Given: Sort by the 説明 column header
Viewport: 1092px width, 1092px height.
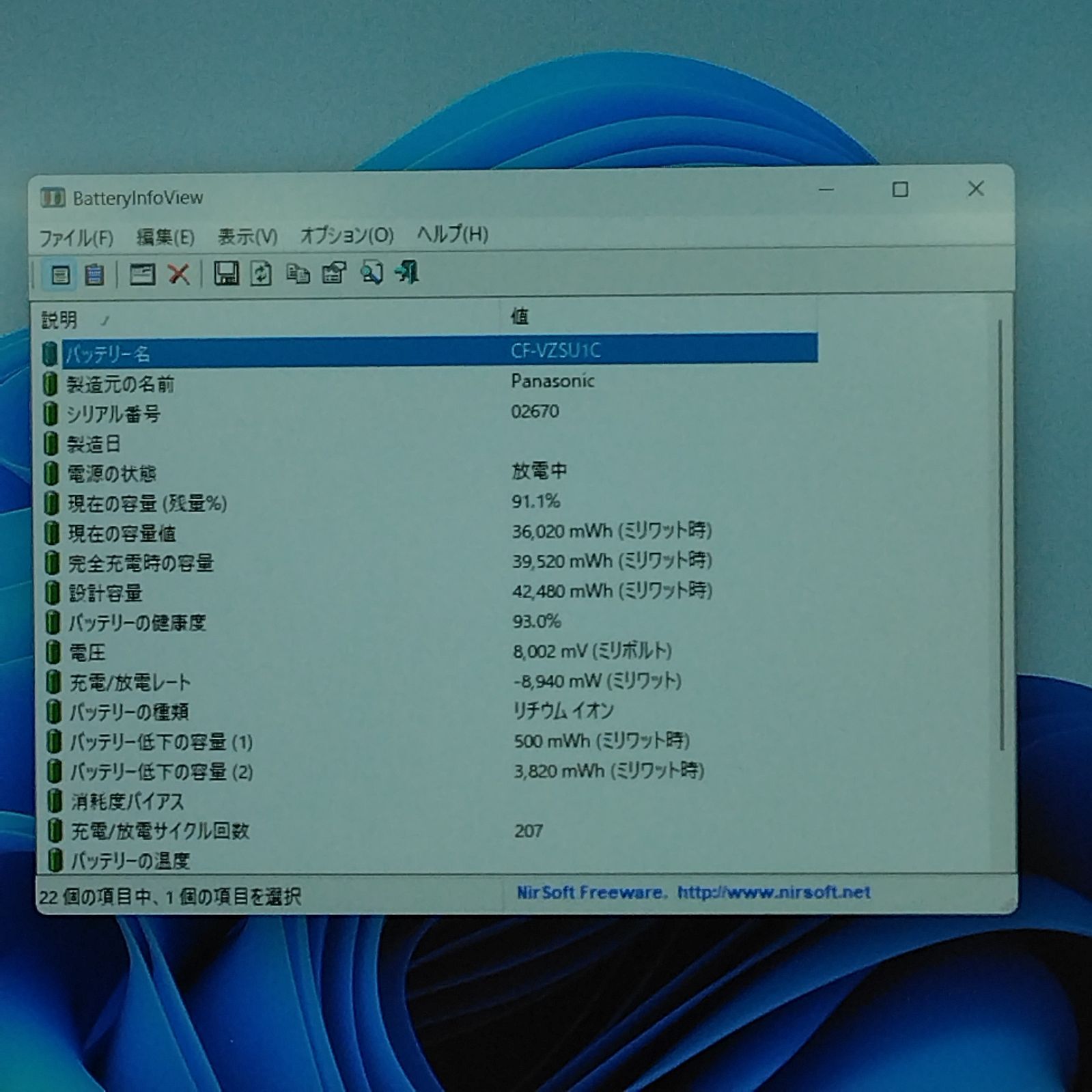Looking at the screenshot, I should pyautogui.click(x=266, y=318).
